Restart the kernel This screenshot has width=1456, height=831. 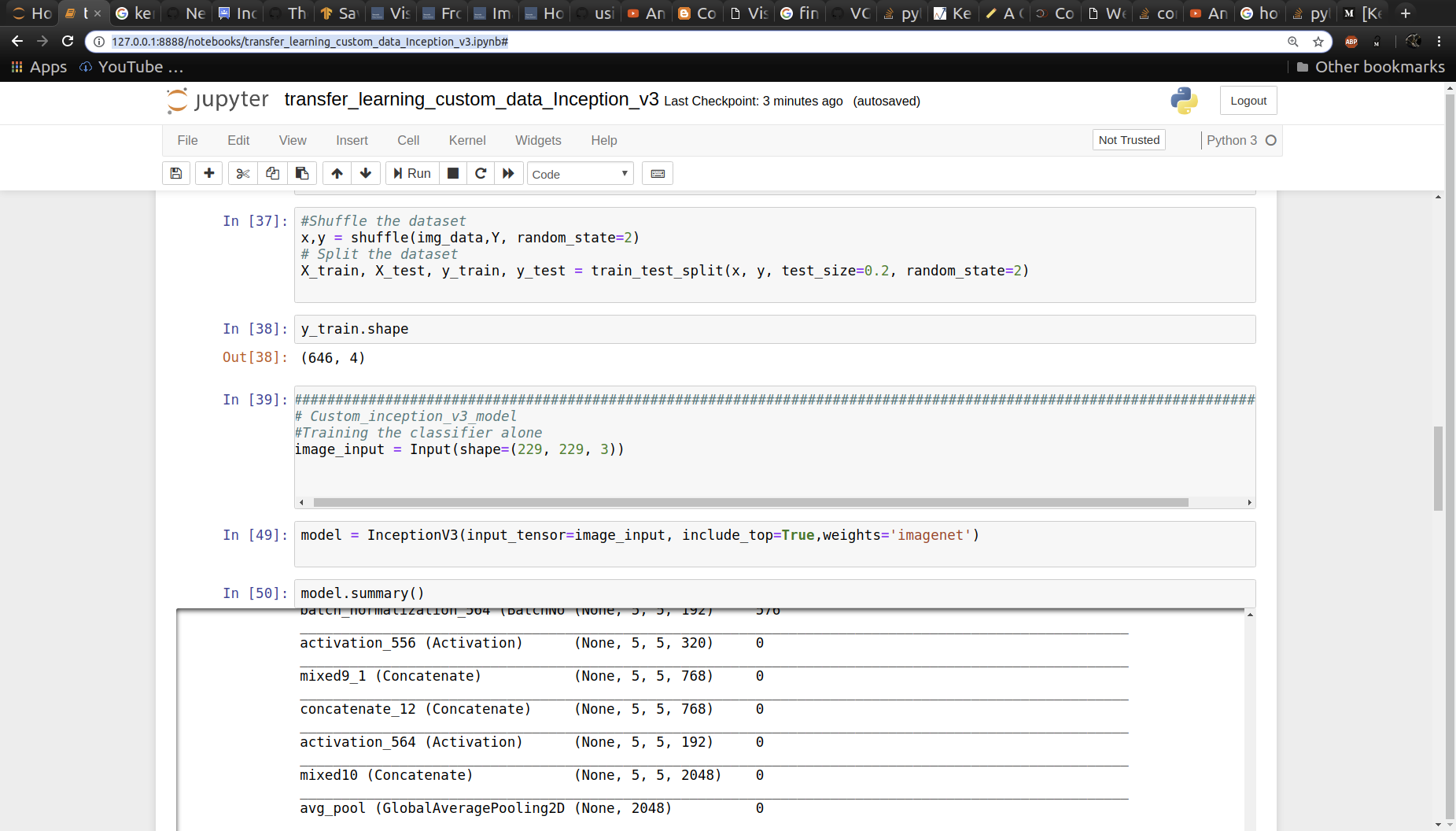tap(481, 173)
